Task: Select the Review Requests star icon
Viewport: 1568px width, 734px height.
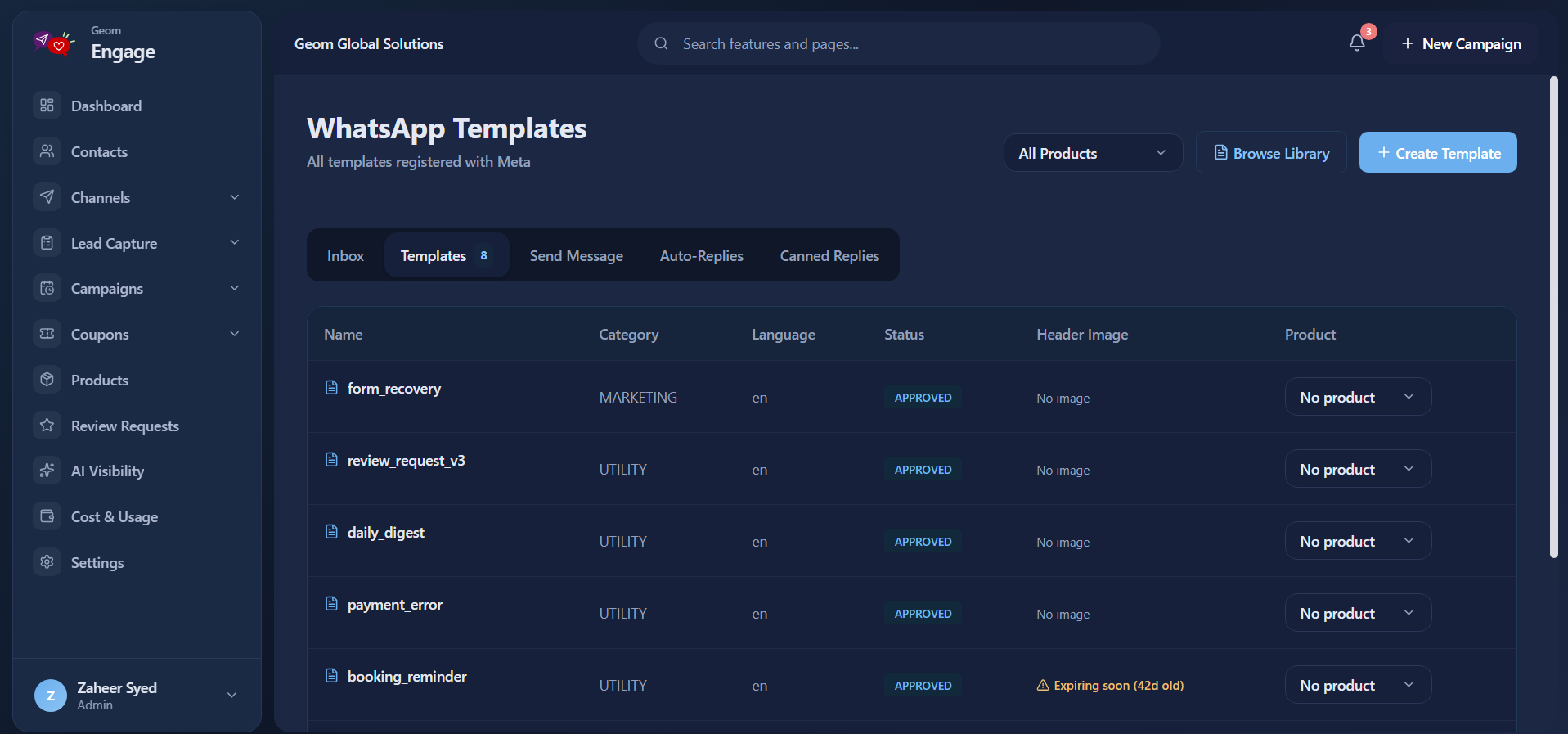Action: [47, 426]
